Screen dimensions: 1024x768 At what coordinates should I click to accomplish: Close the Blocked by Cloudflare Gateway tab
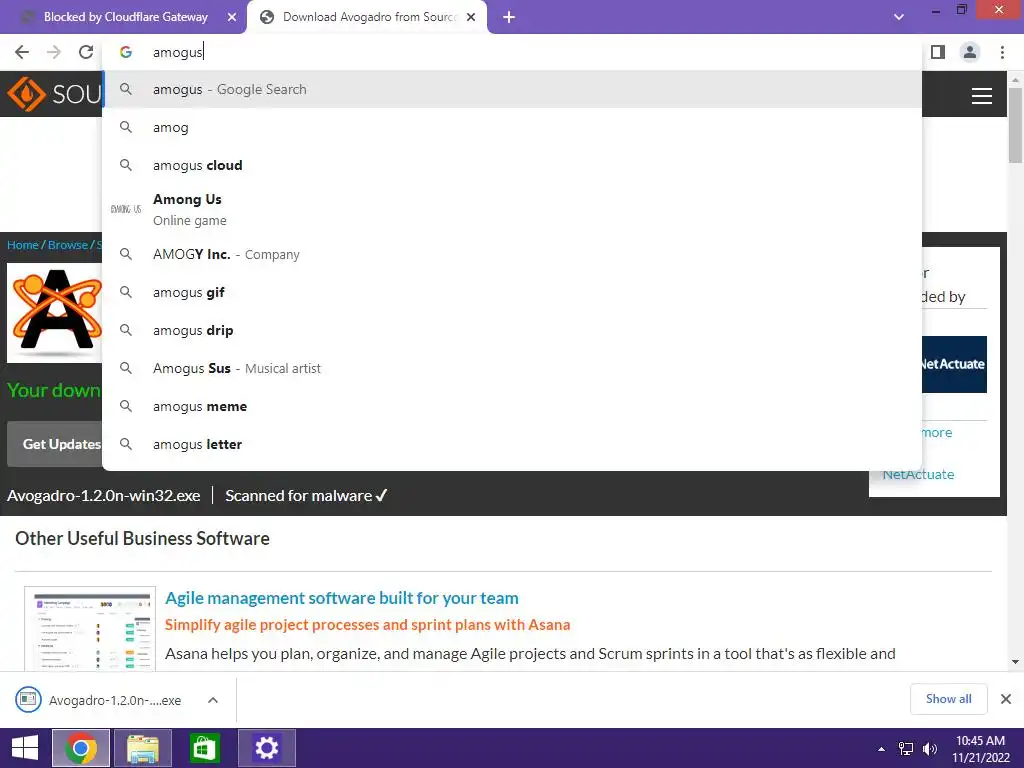(232, 18)
